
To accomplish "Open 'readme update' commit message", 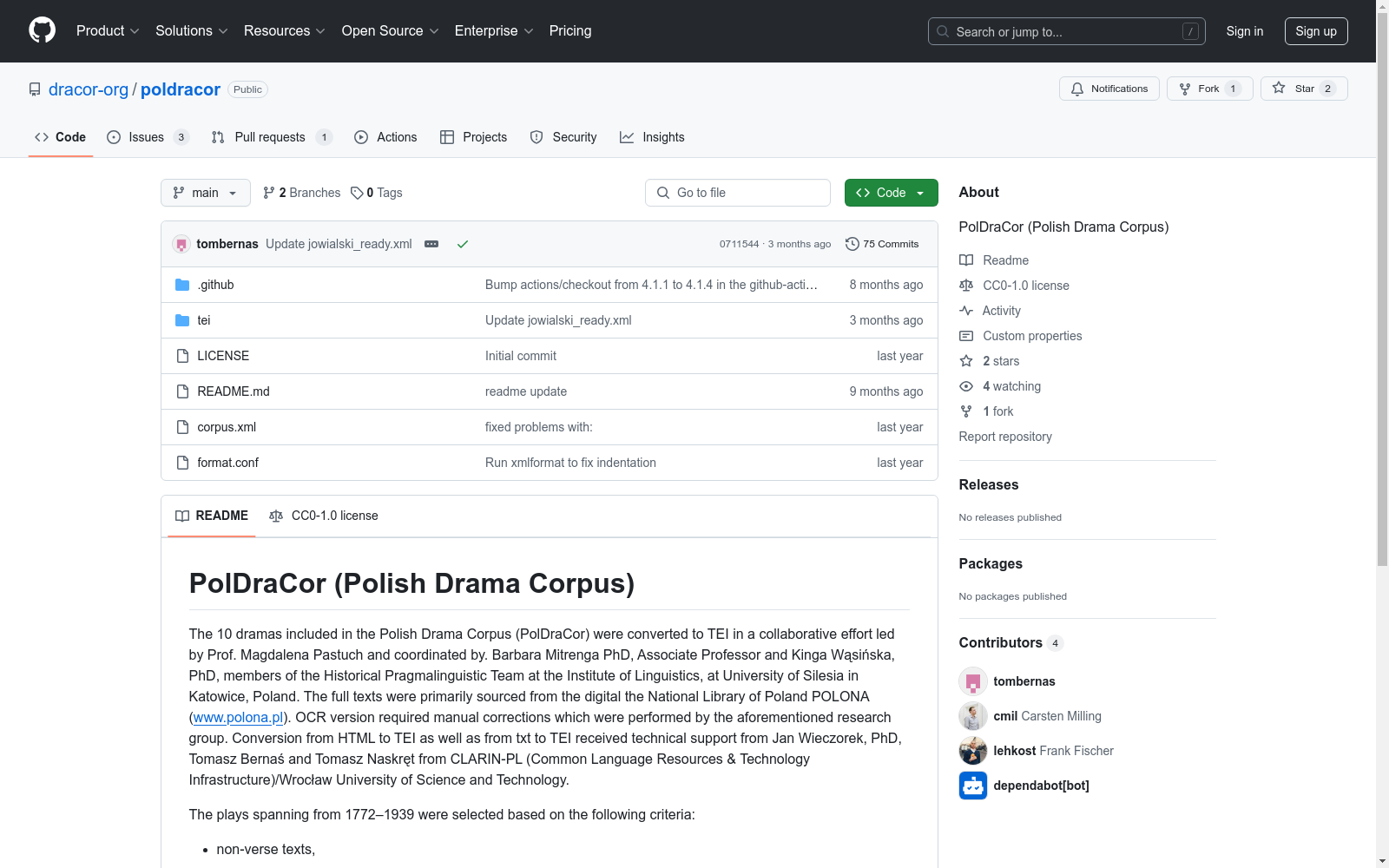I will coord(526,391).
